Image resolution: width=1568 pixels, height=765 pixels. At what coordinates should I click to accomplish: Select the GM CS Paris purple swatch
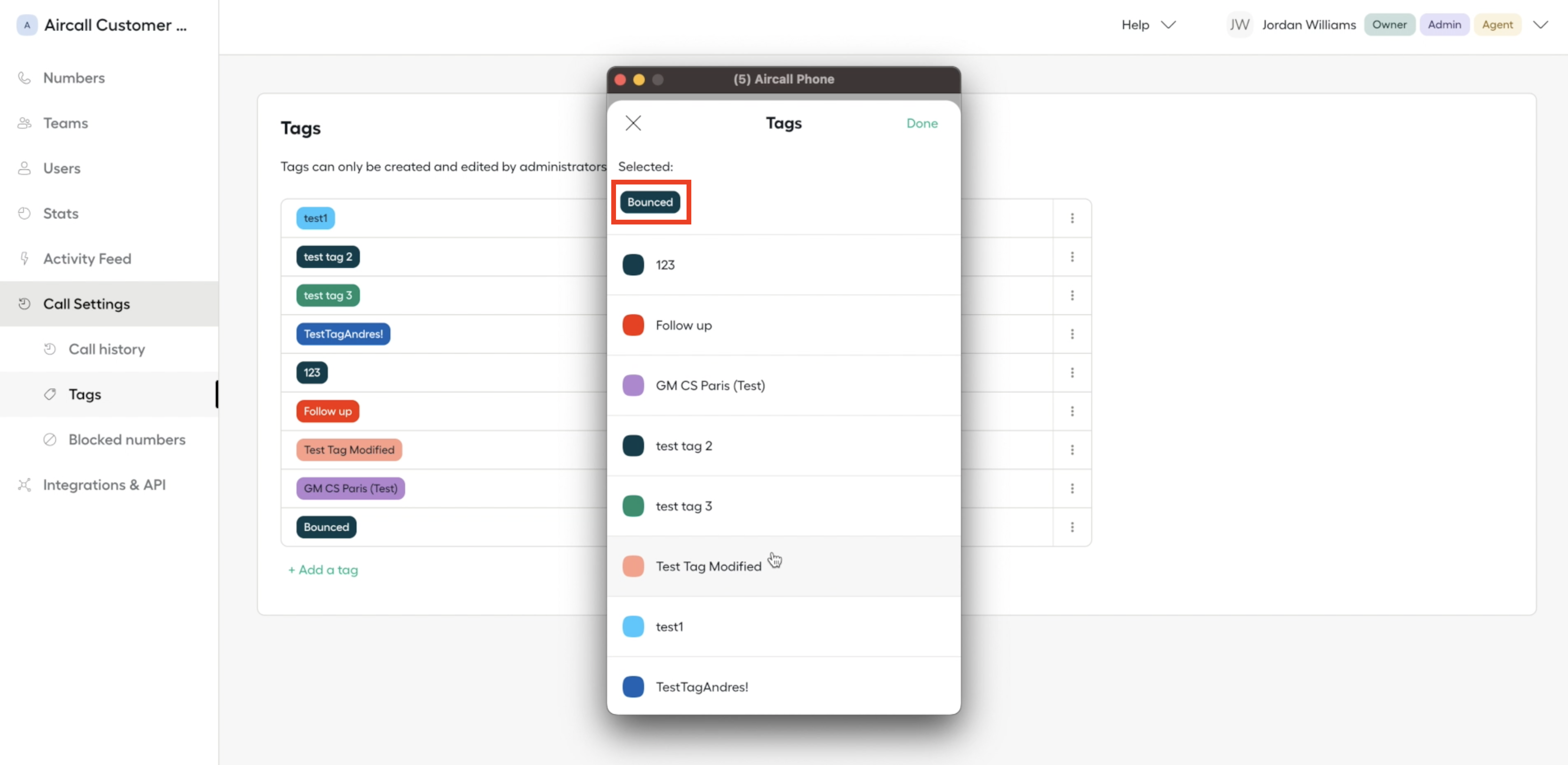[633, 385]
